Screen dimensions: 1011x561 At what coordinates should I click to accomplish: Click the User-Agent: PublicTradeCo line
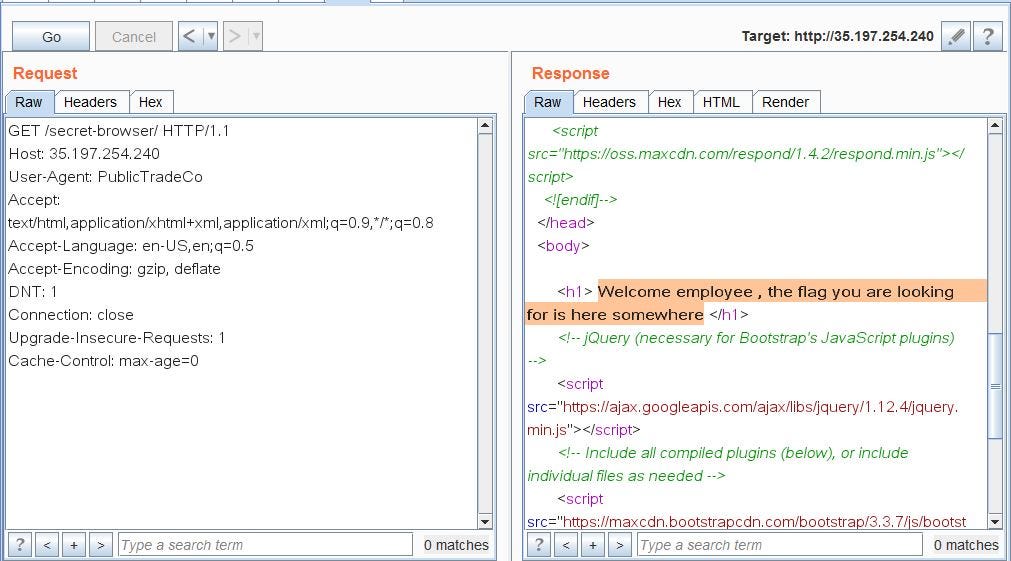pos(105,177)
